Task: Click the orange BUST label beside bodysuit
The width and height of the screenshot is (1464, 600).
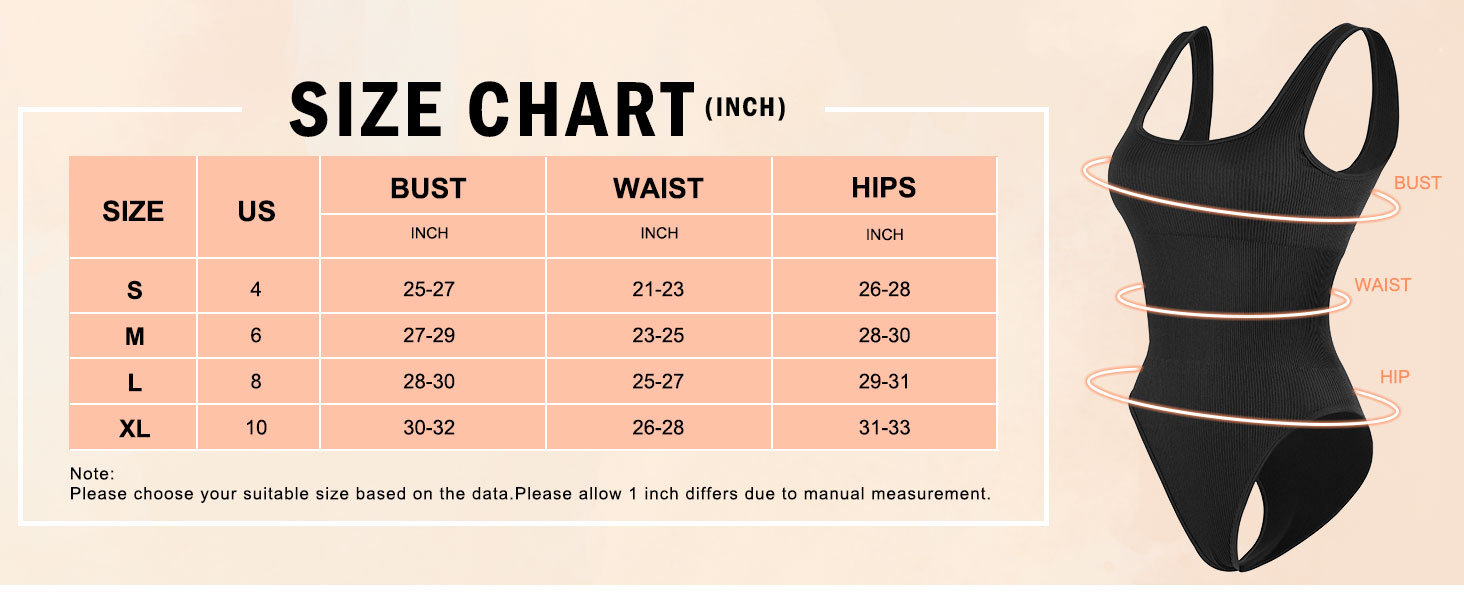Action: tap(1417, 183)
